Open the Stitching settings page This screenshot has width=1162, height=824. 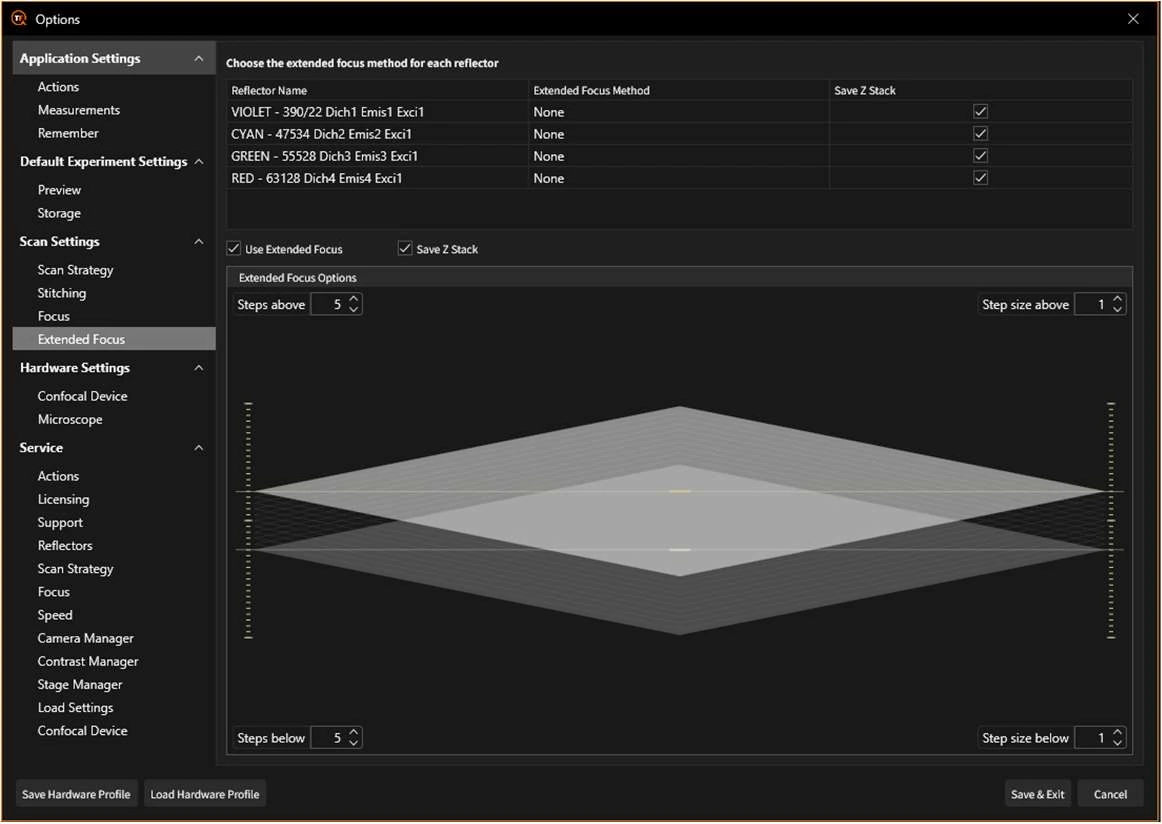pyautogui.click(x=62, y=293)
